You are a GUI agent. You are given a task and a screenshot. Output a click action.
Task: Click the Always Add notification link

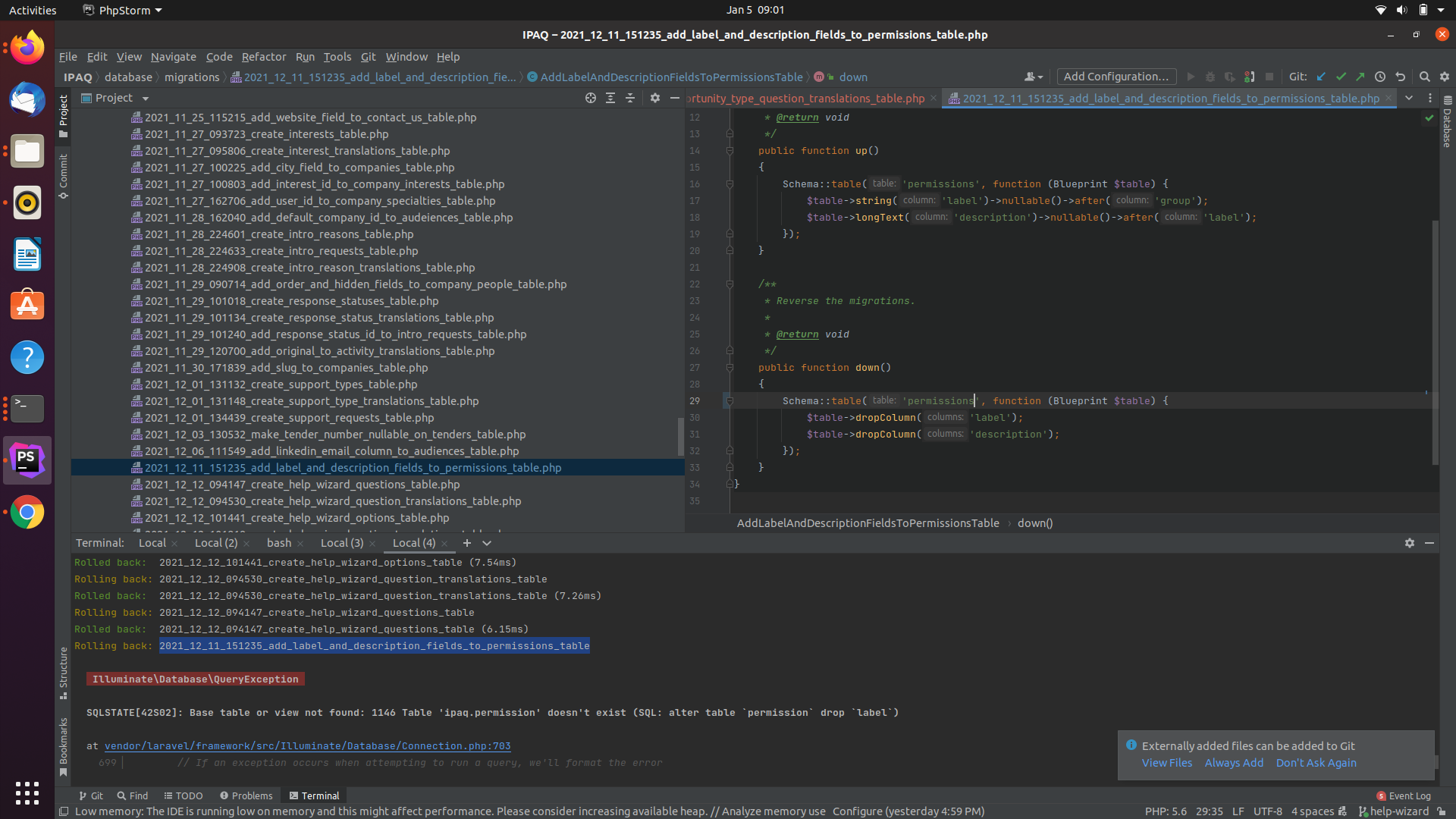coord(1234,763)
